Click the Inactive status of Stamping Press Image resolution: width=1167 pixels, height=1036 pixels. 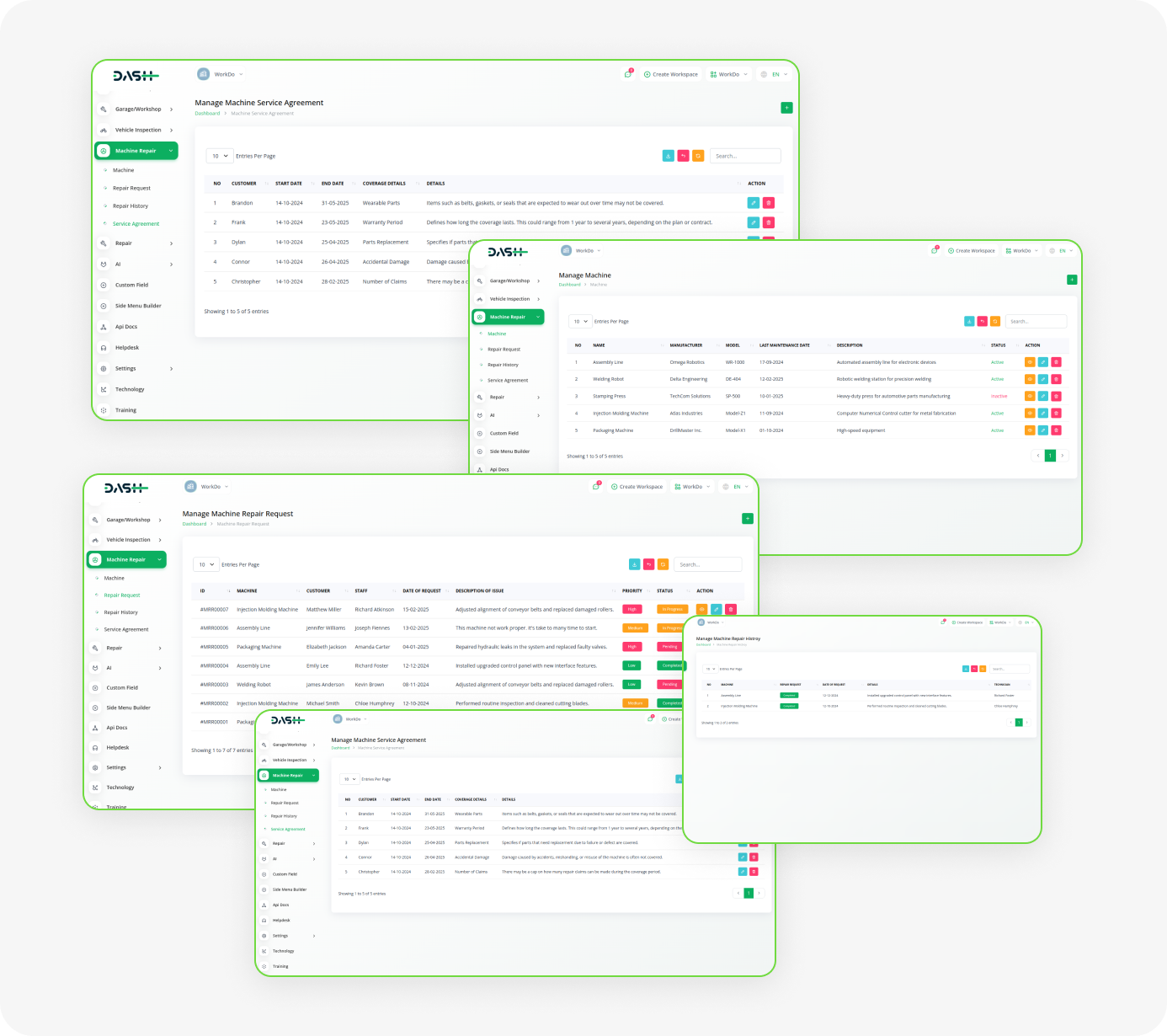999,396
